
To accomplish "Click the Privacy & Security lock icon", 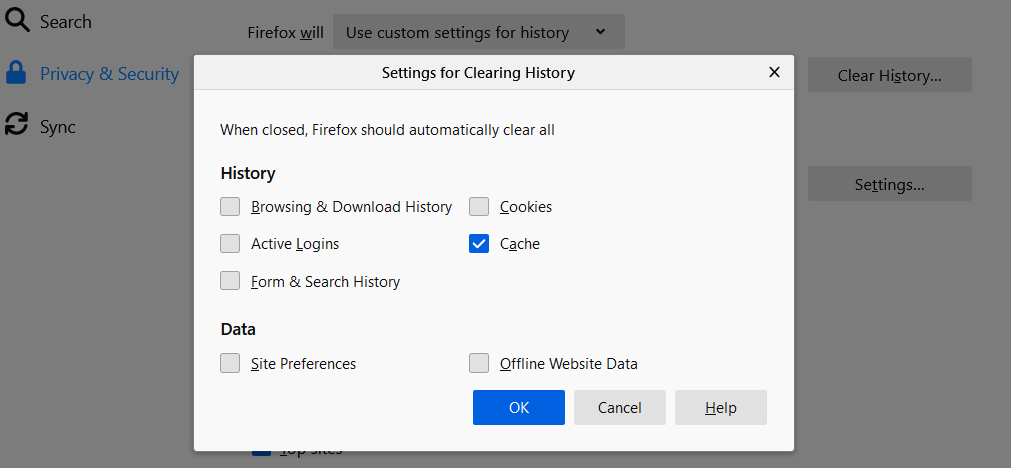I will 16,73.
